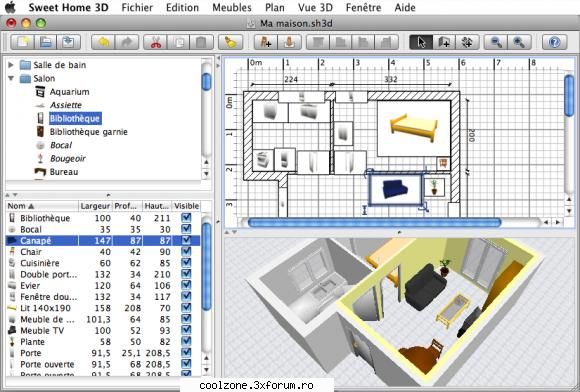Sort furniture by the Haut... column header
This screenshot has width=580, height=392.
point(157,206)
